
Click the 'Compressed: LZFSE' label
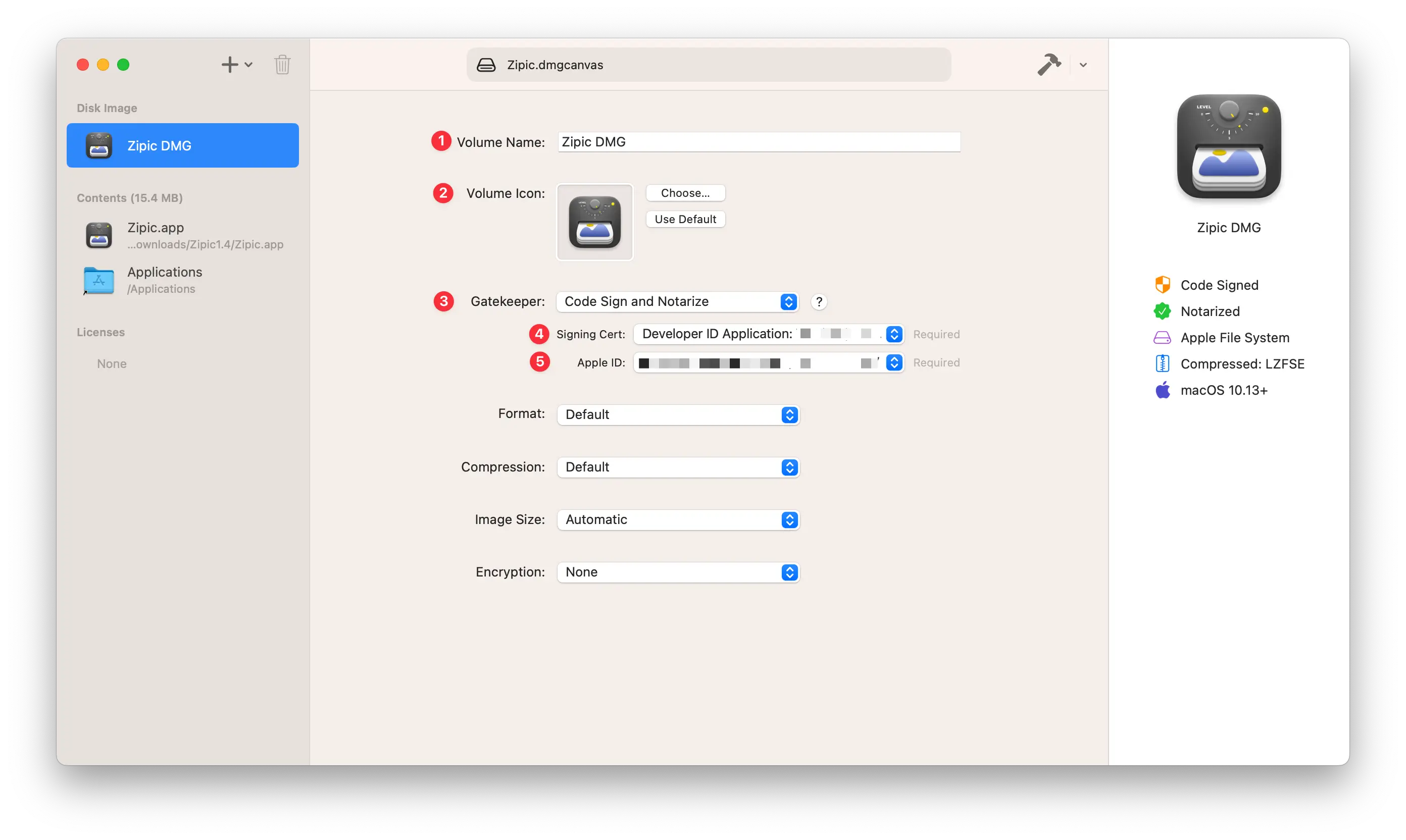tap(1242, 364)
